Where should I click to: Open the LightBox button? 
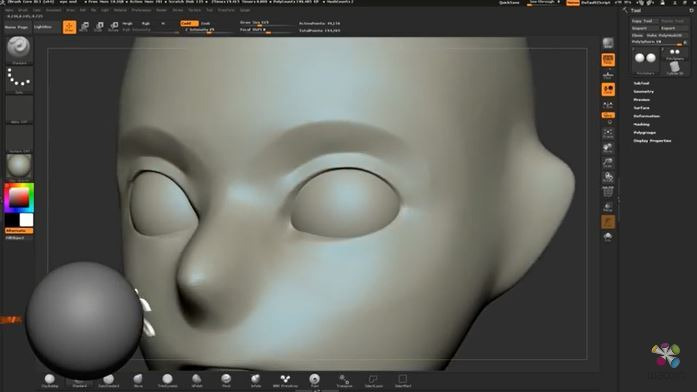(x=43, y=27)
